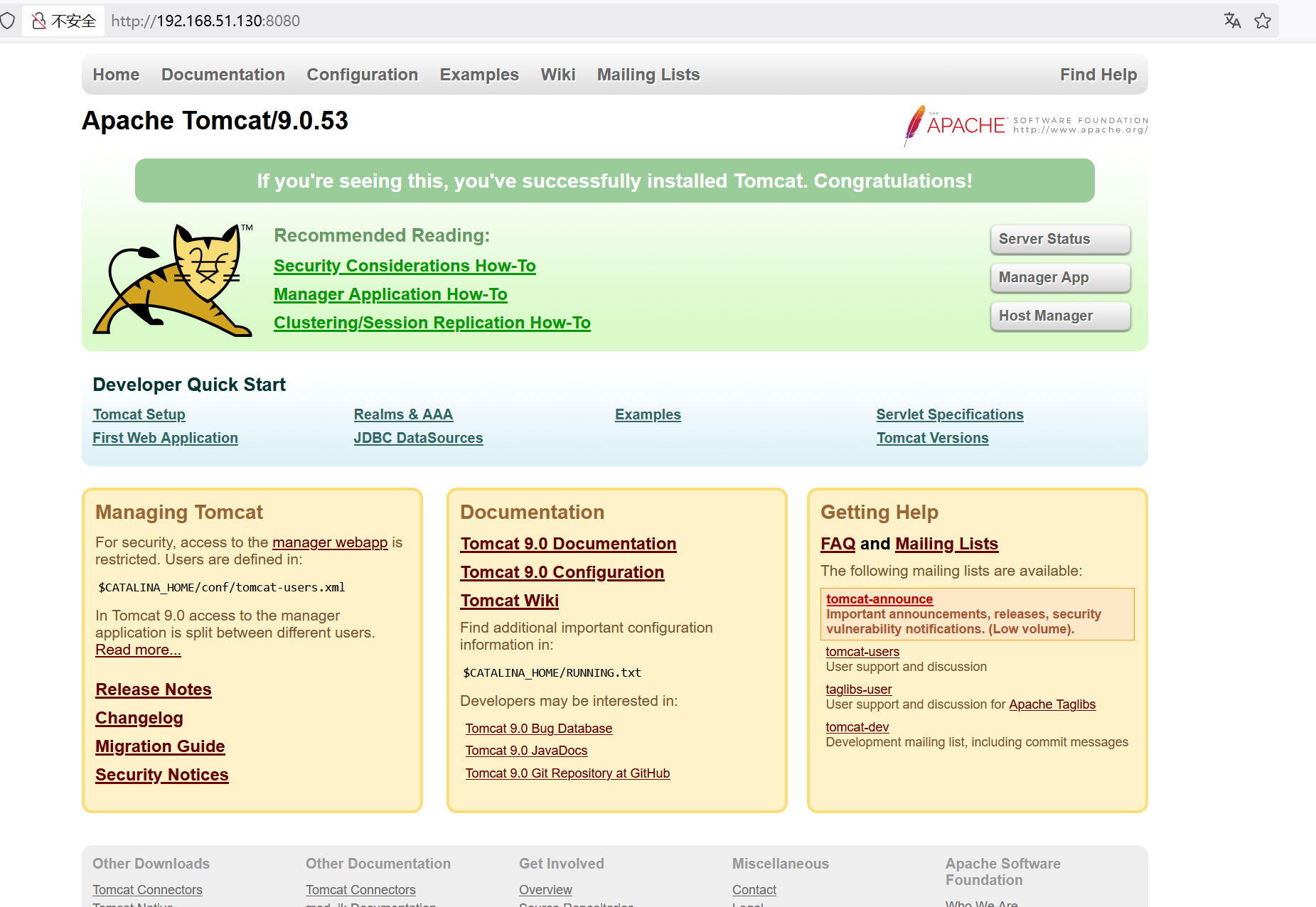Open the Changelog link
Screen dimensions: 1316x907
[x=139, y=718]
